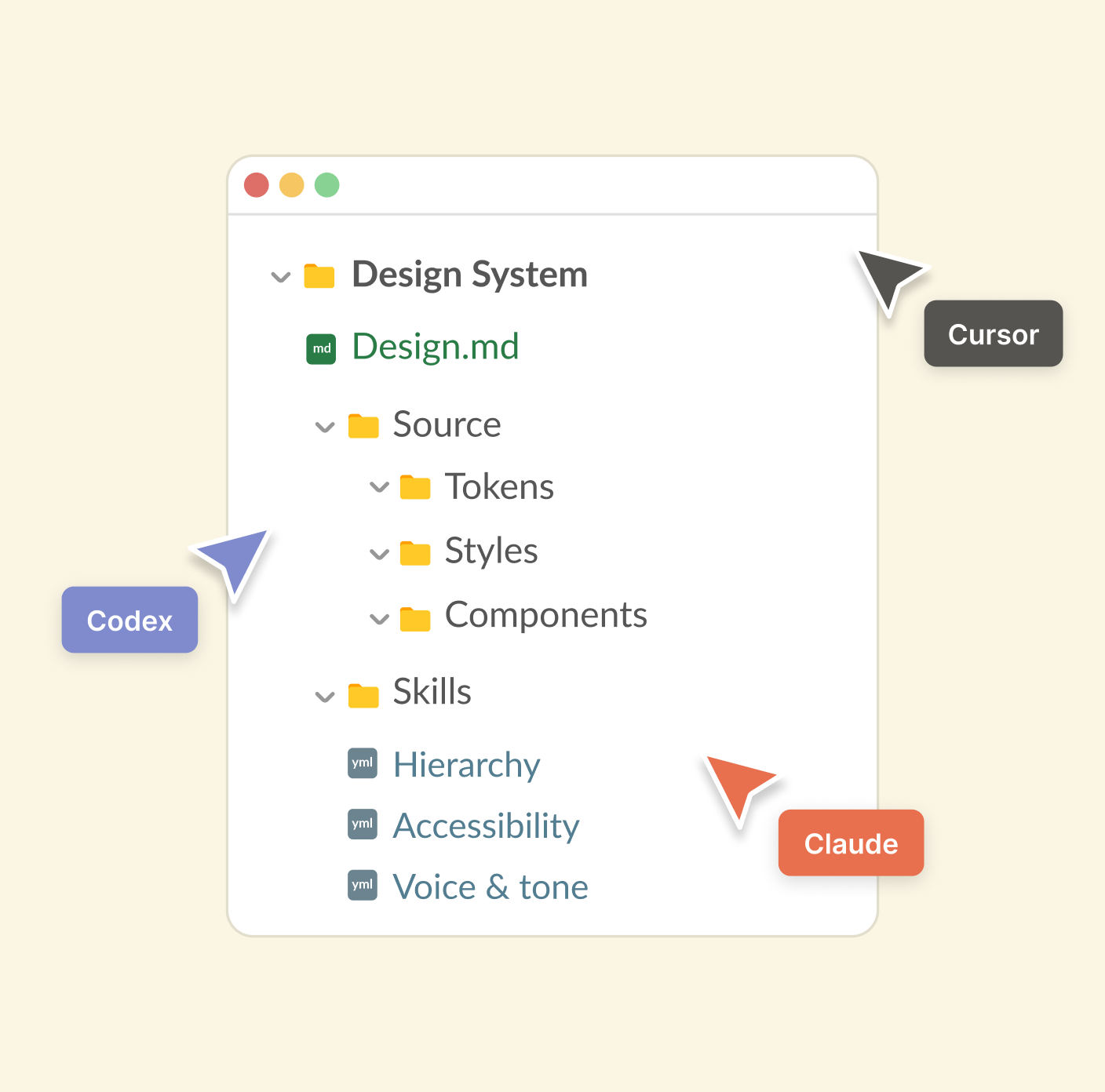Collapse the Source folder chevron
Viewport: 1105px width, 1092px height.
(325, 428)
